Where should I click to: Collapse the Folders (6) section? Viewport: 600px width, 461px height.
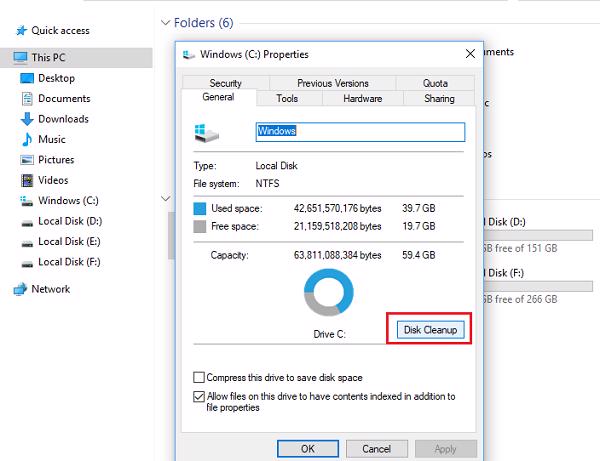165,23
